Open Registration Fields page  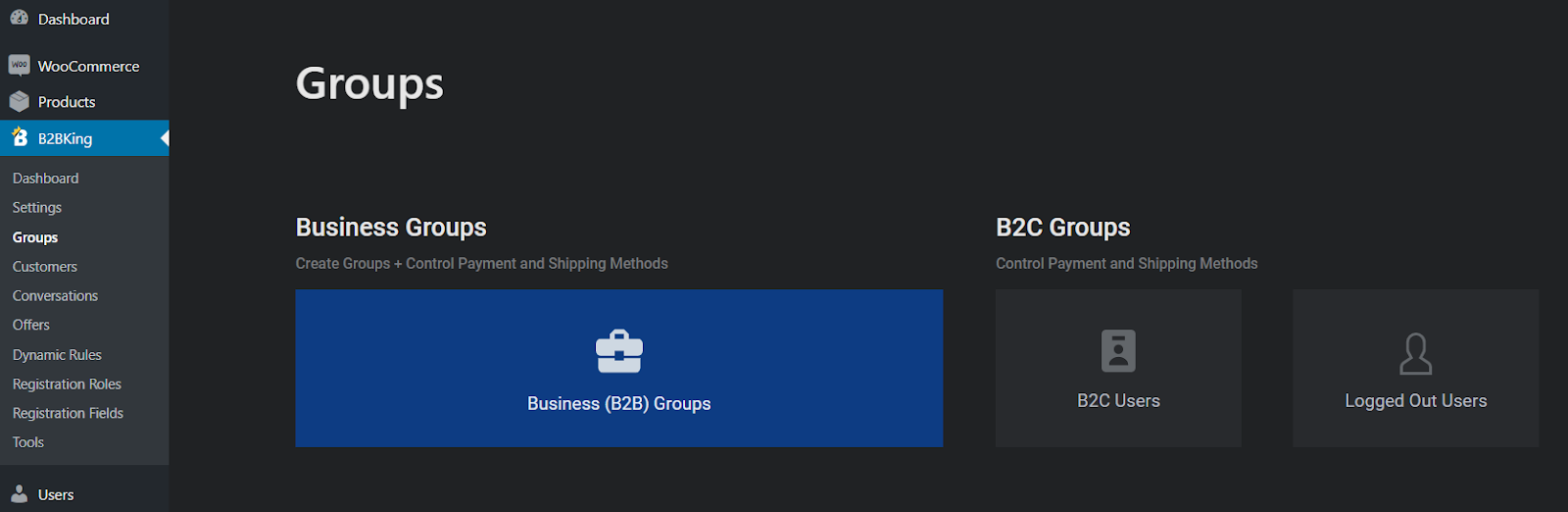pos(69,413)
